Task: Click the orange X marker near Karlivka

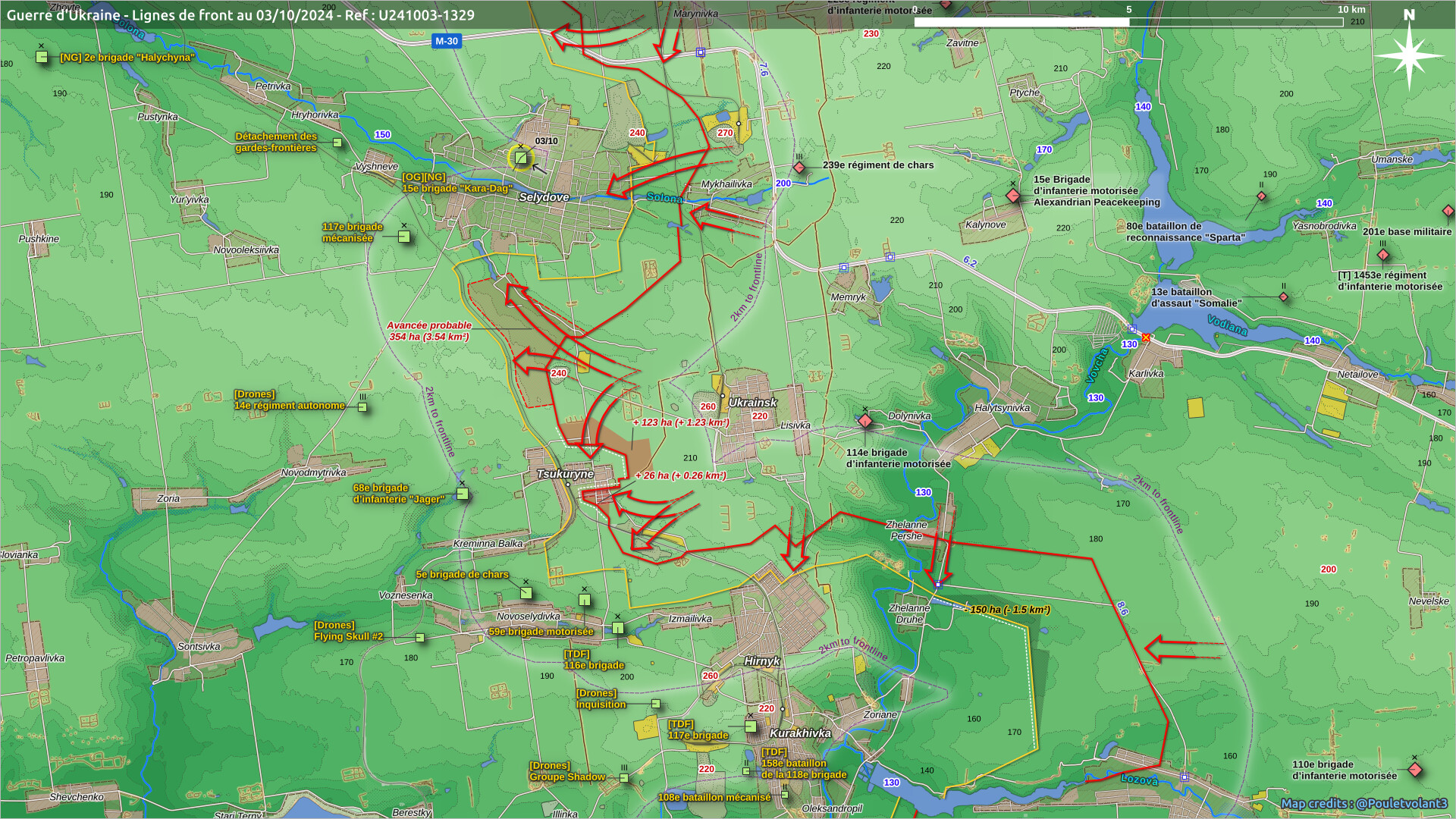Action: [1146, 337]
